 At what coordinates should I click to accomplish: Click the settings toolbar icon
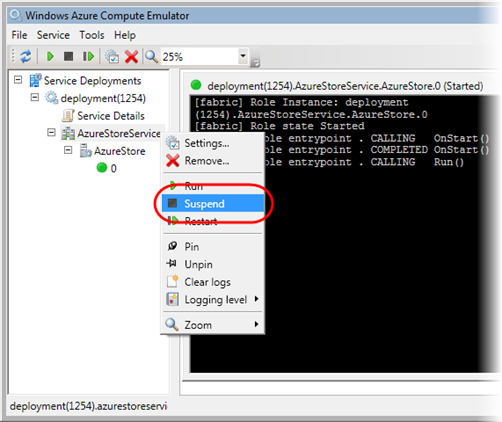[112, 56]
